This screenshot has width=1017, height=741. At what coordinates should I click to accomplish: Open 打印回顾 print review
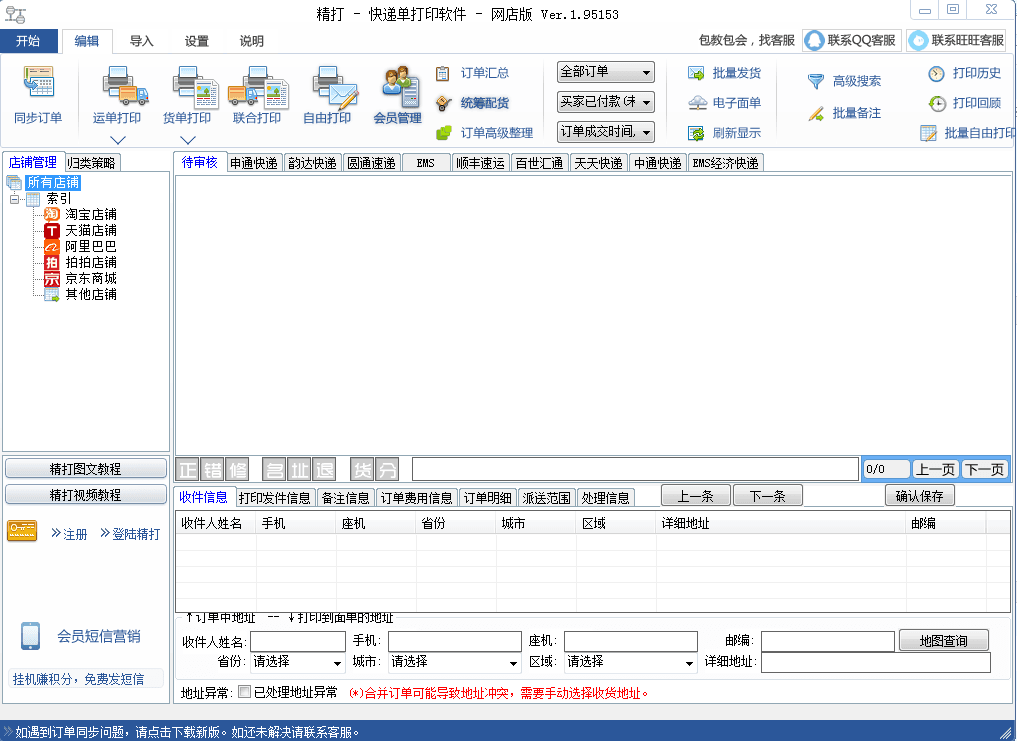[964, 103]
